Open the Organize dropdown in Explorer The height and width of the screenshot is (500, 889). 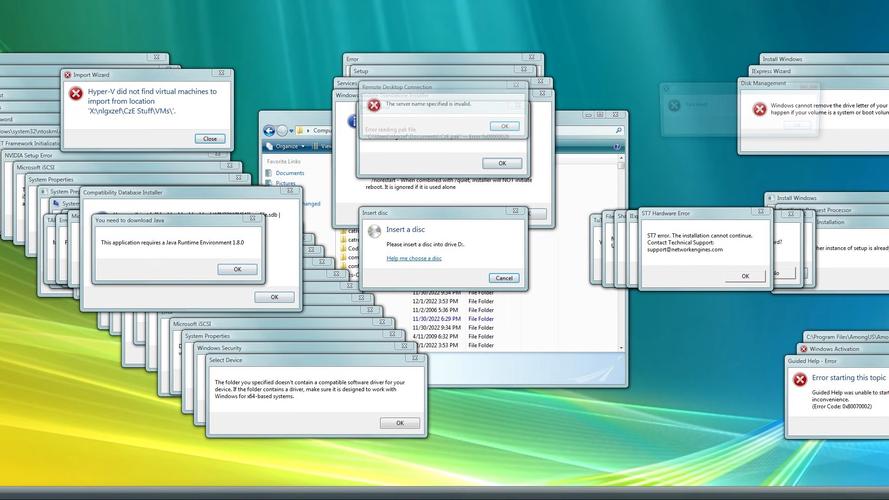(x=290, y=146)
